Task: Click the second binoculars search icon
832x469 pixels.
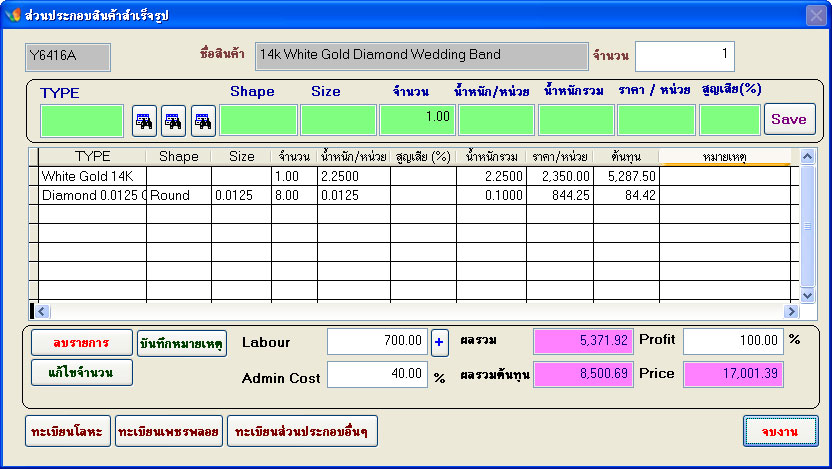Action: pyautogui.click(x=173, y=121)
